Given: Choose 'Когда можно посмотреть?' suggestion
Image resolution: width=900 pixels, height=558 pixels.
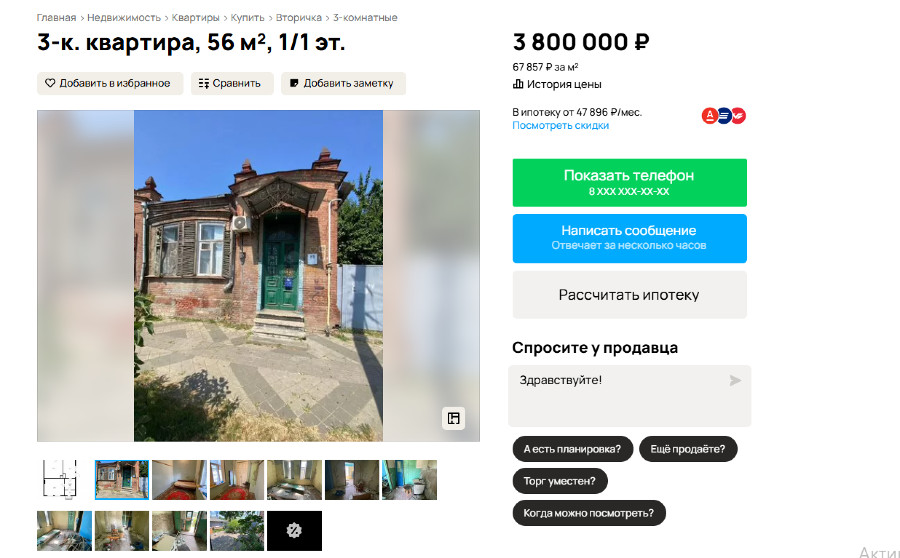Looking at the screenshot, I should 589,513.
